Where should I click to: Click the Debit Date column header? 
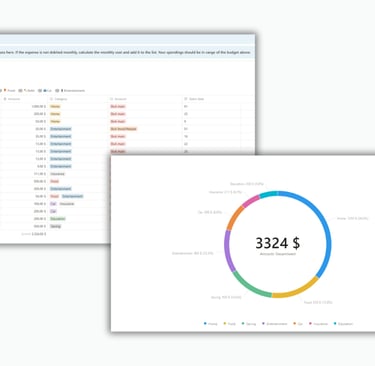point(194,99)
